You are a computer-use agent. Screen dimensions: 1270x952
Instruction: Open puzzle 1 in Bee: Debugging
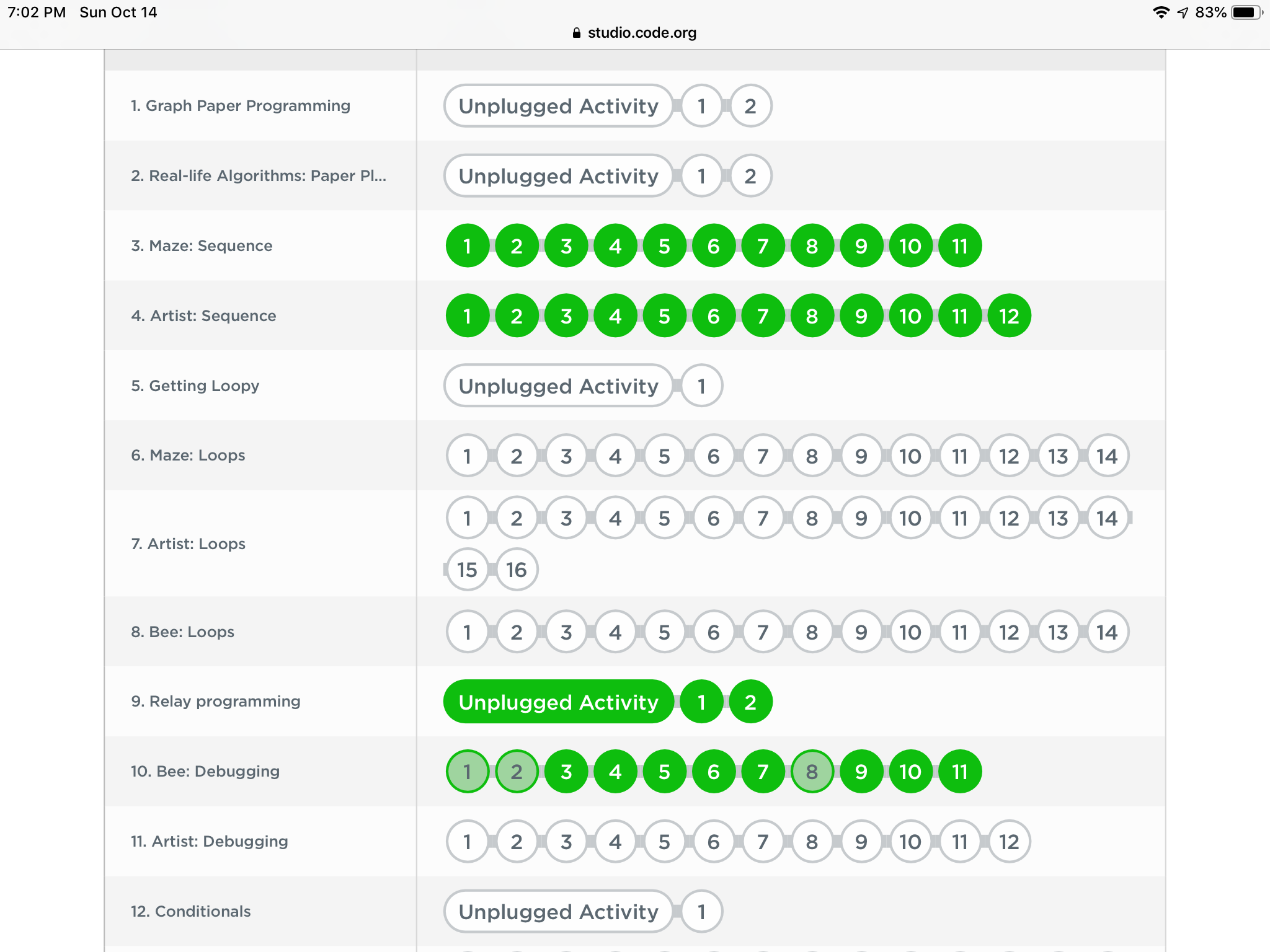468,772
